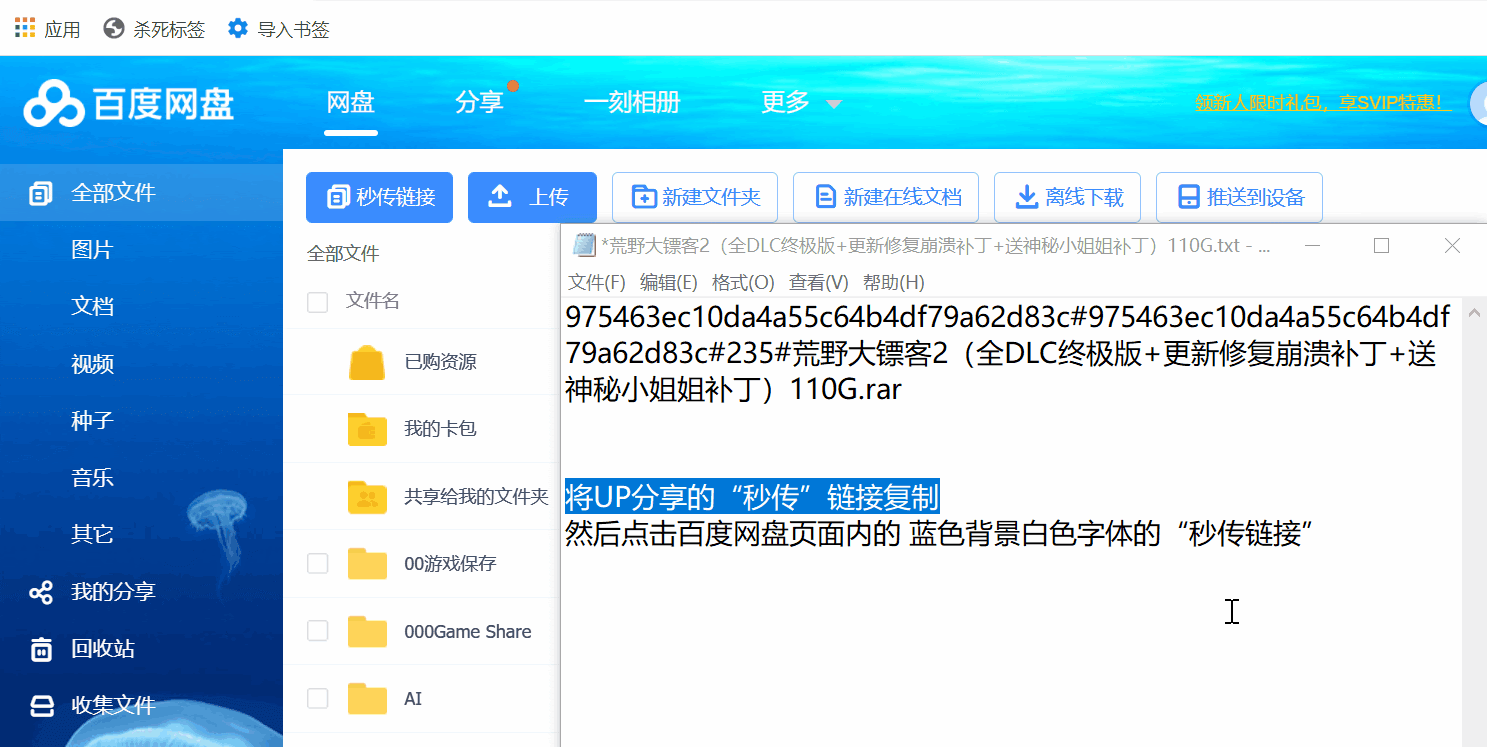Switch to the 网盘 tab
This screenshot has height=747, width=1487.
(351, 102)
